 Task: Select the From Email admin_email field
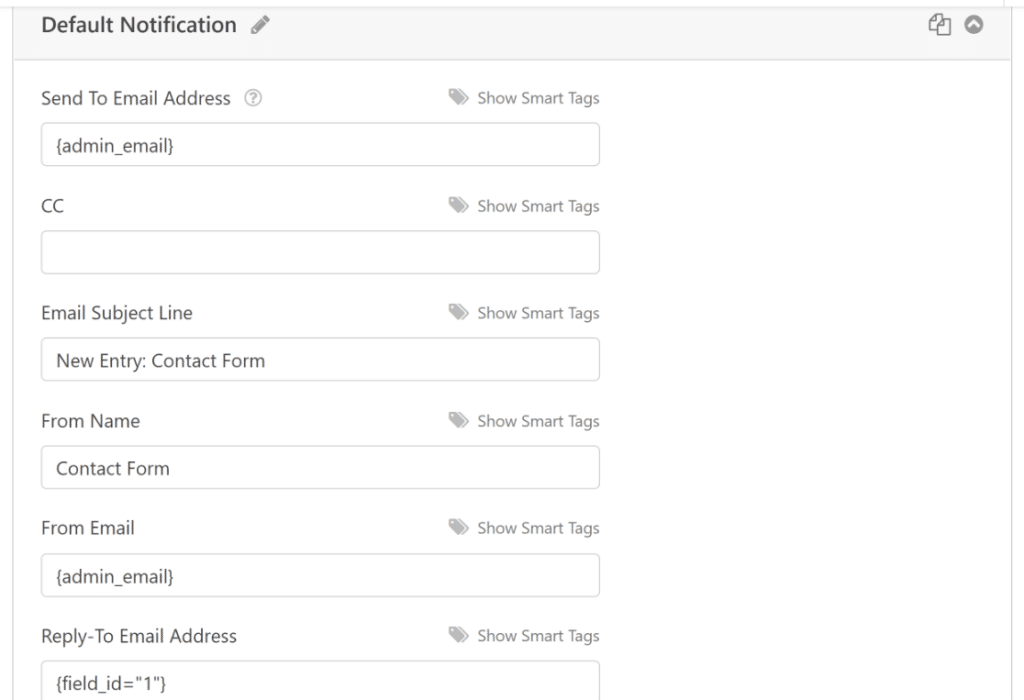point(320,575)
